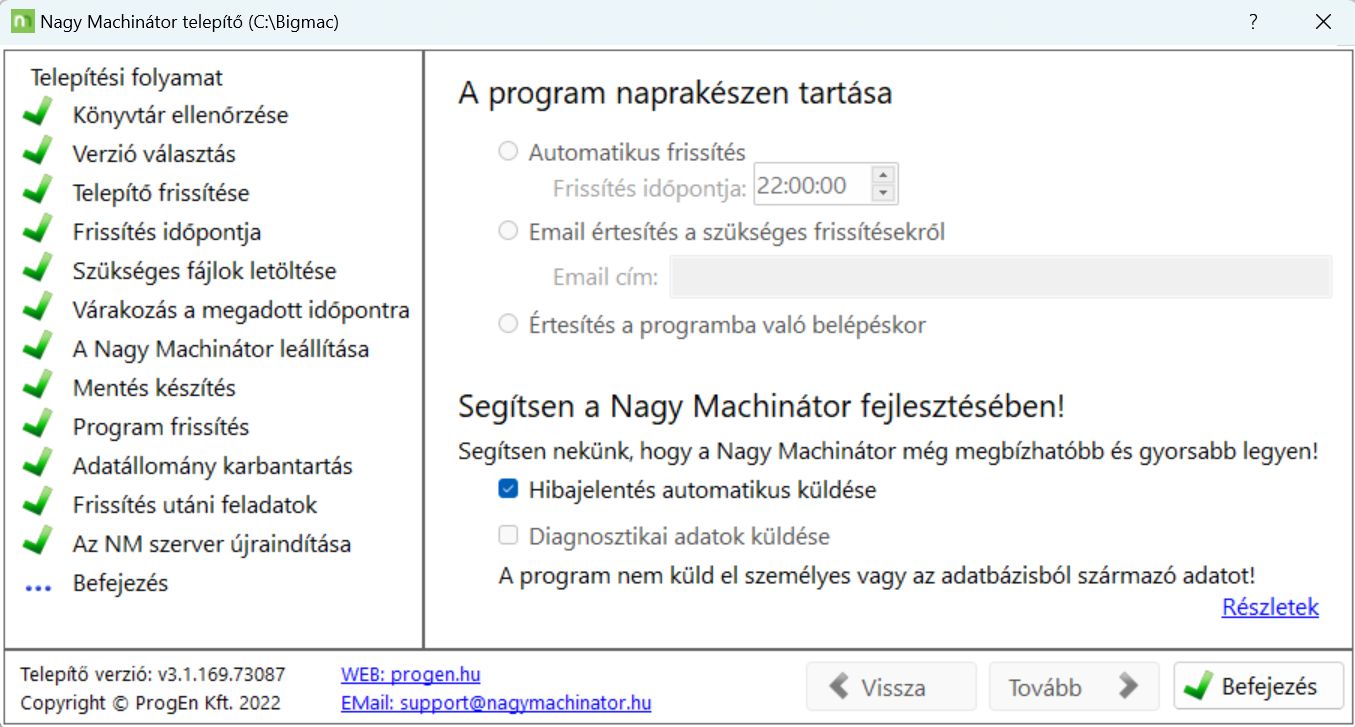Image resolution: width=1355 pixels, height=727 pixels.
Task: Select Az NM szerver újraindítása step text
Action: coord(212,544)
